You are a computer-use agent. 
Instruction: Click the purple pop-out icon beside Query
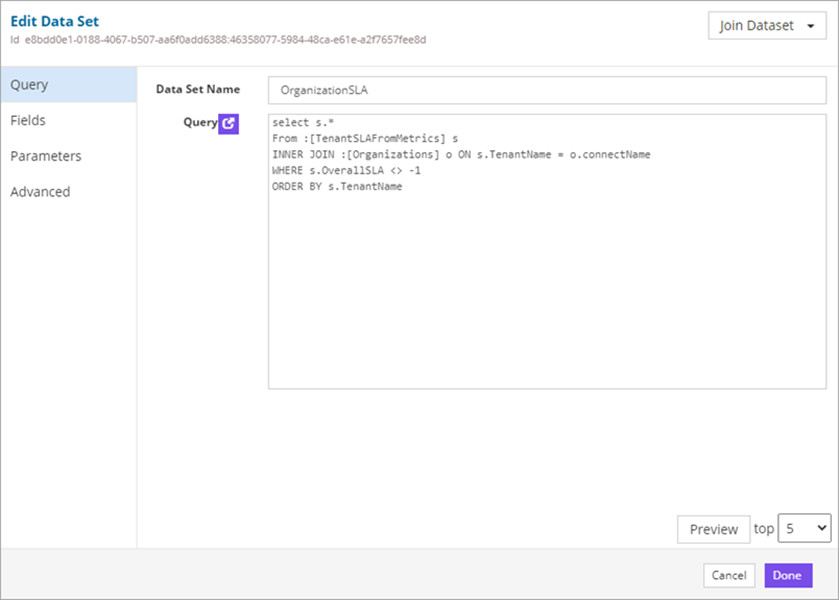tap(230, 122)
